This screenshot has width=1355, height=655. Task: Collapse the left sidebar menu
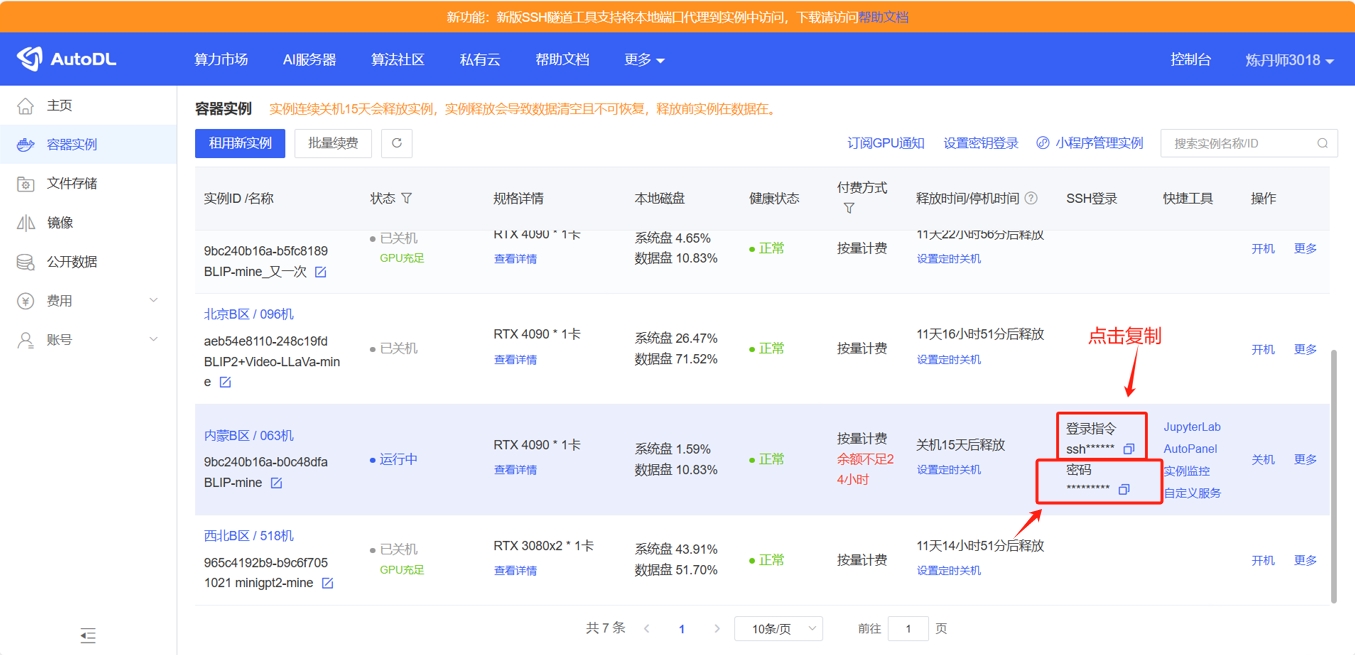coord(88,635)
